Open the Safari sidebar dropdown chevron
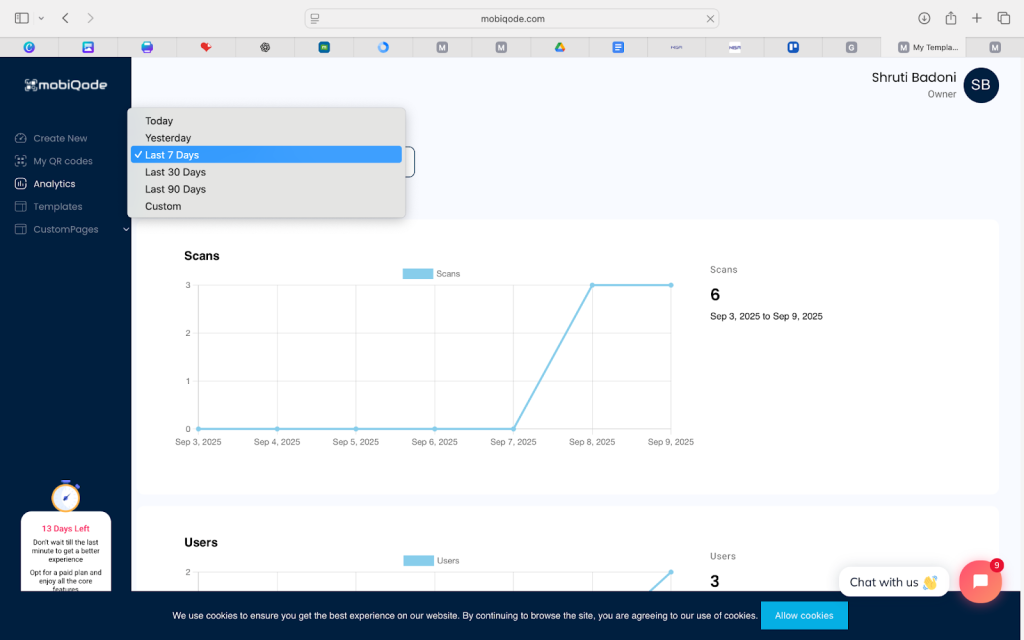 41,18
